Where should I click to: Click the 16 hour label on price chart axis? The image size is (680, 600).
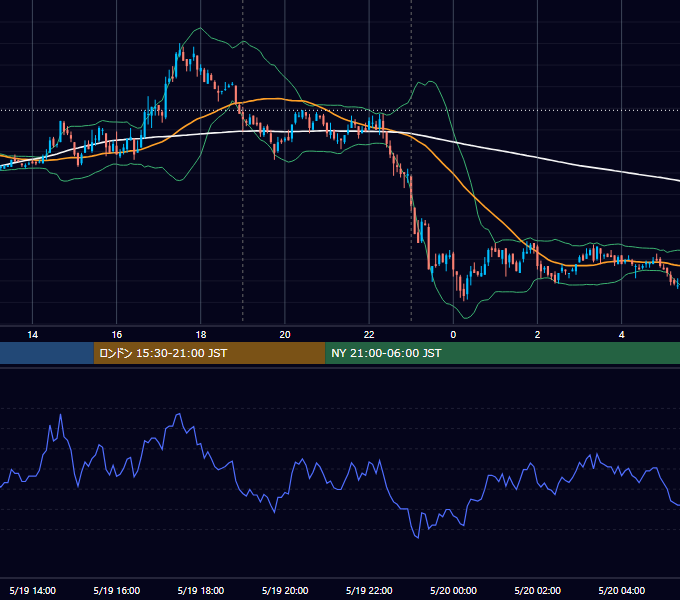(x=117, y=335)
